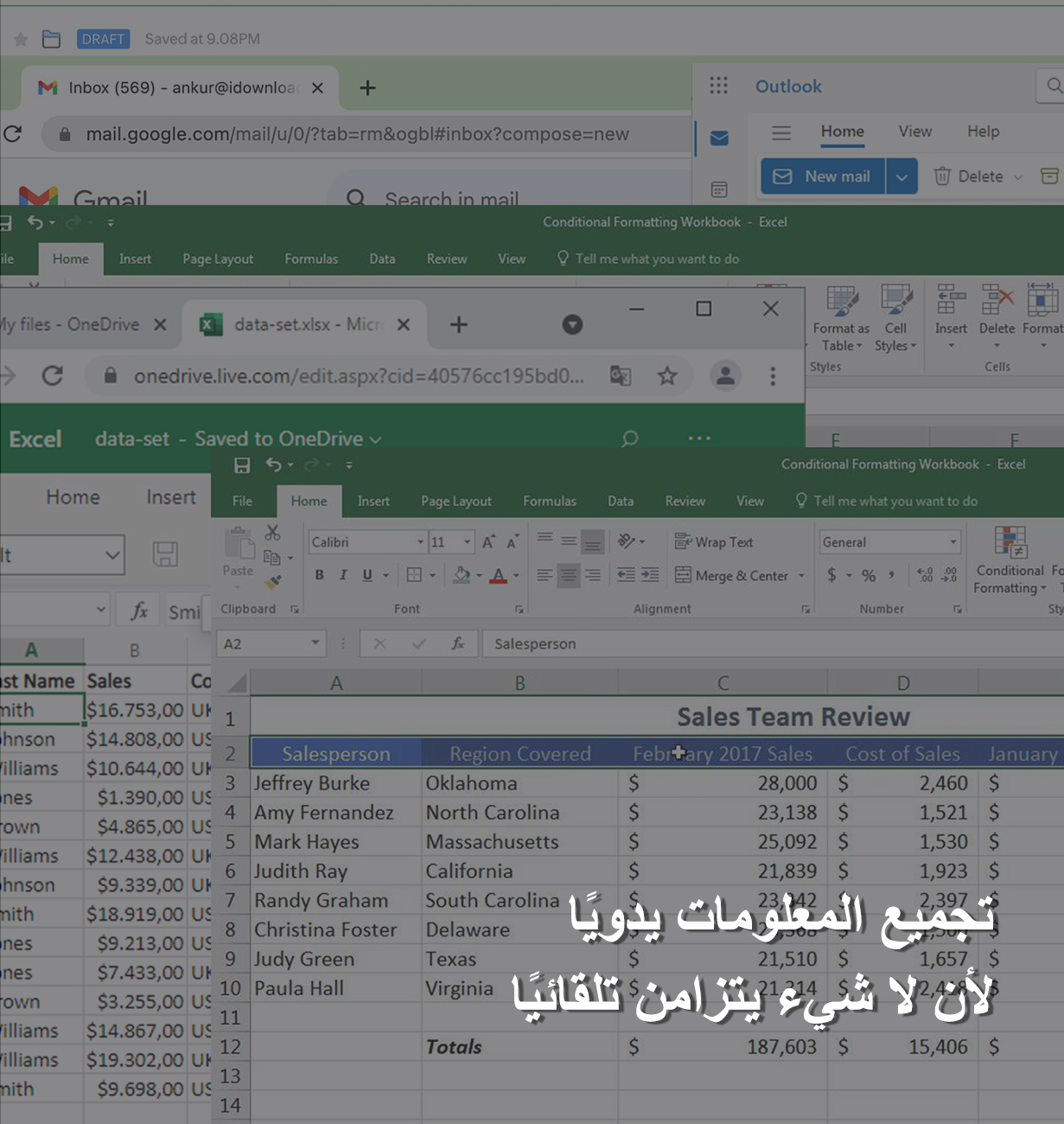
Task: Click the save disk icon in Excel Online ribbon
Action: 165,554
